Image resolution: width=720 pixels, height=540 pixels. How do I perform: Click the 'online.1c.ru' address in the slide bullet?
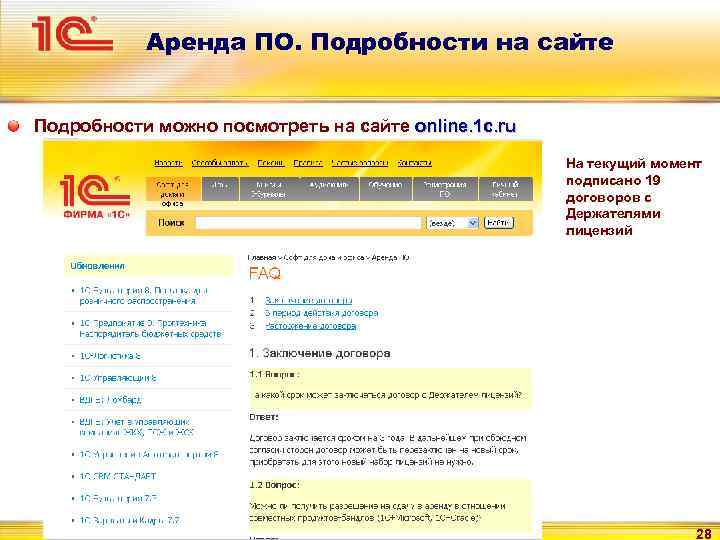pyautogui.click(x=465, y=126)
